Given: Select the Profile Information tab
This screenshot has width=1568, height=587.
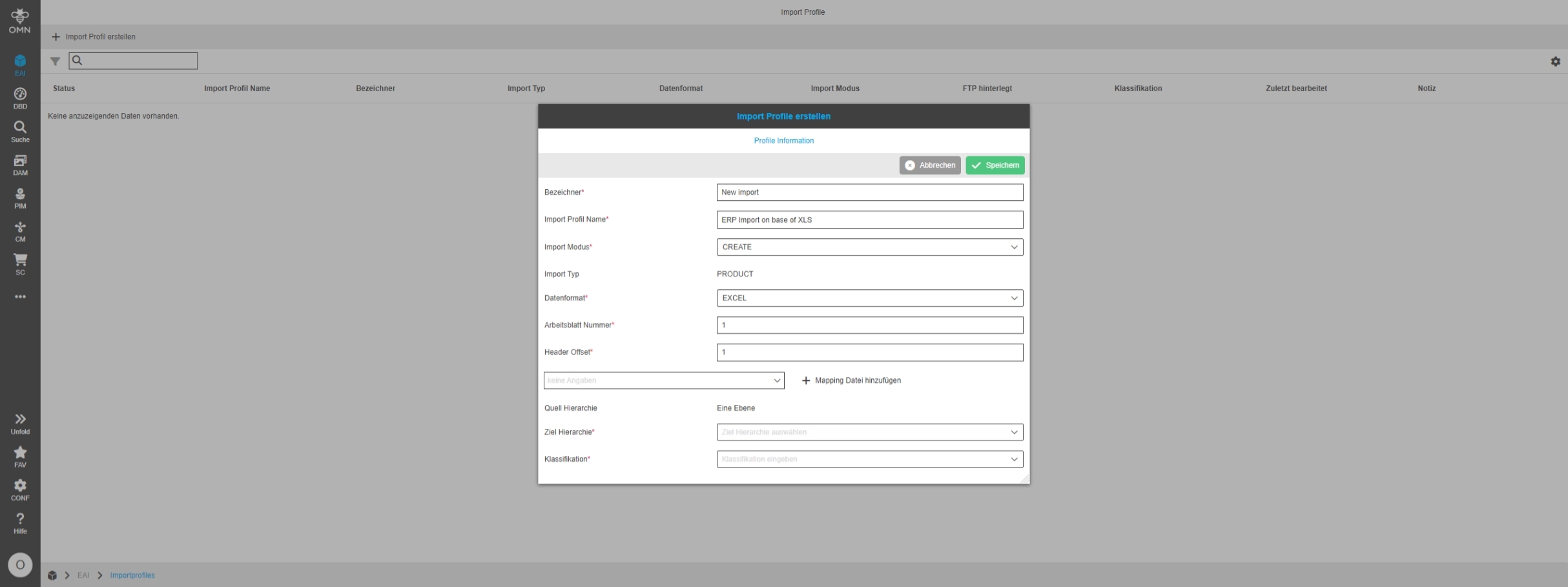Looking at the screenshot, I should 783,141.
